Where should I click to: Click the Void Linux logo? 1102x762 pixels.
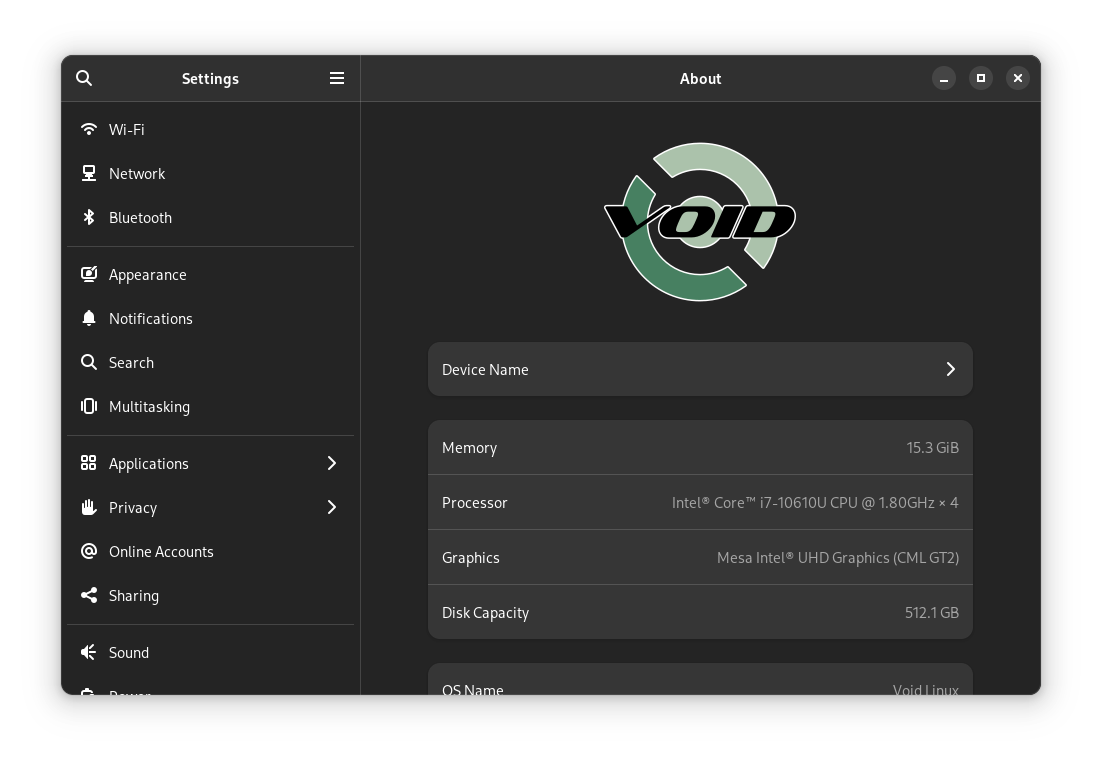click(700, 222)
